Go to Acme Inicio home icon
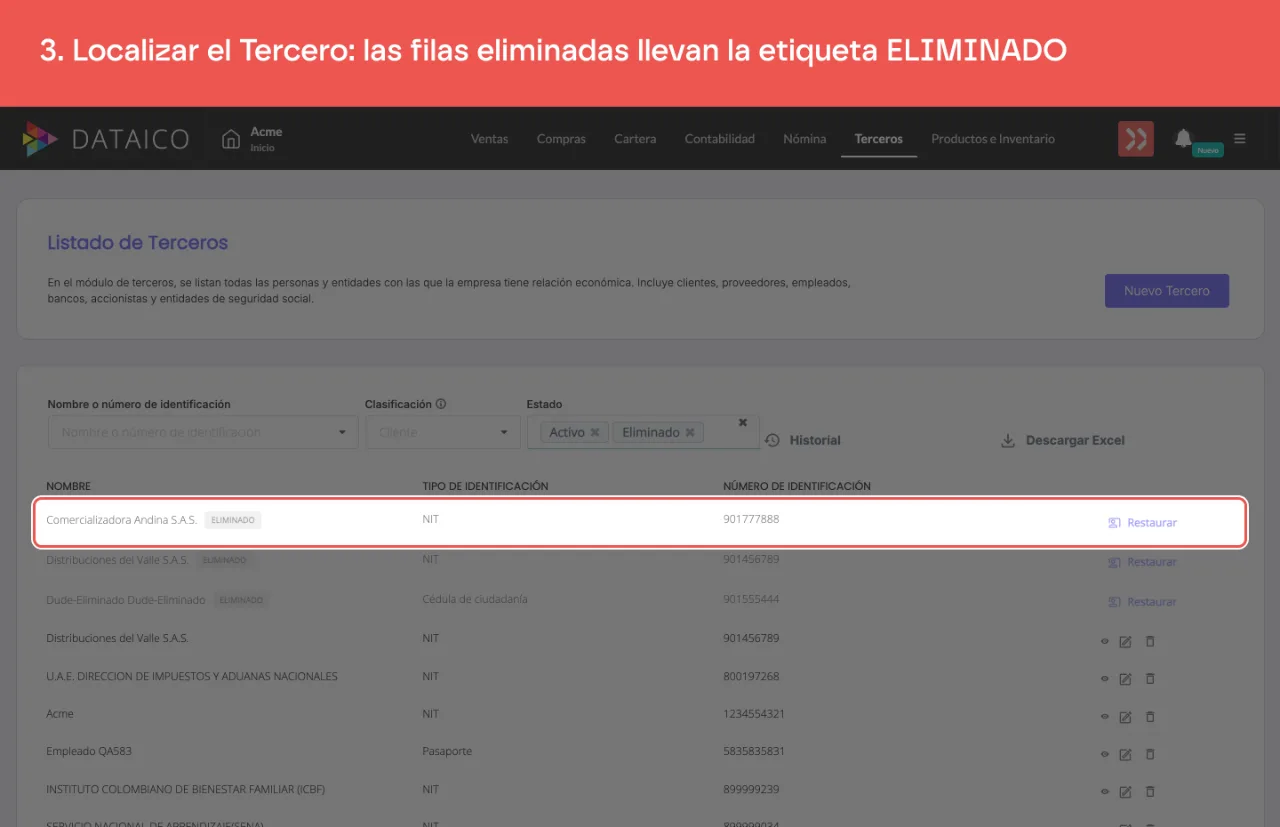The height and width of the screenshot is (827, 1280). [232, 139]
